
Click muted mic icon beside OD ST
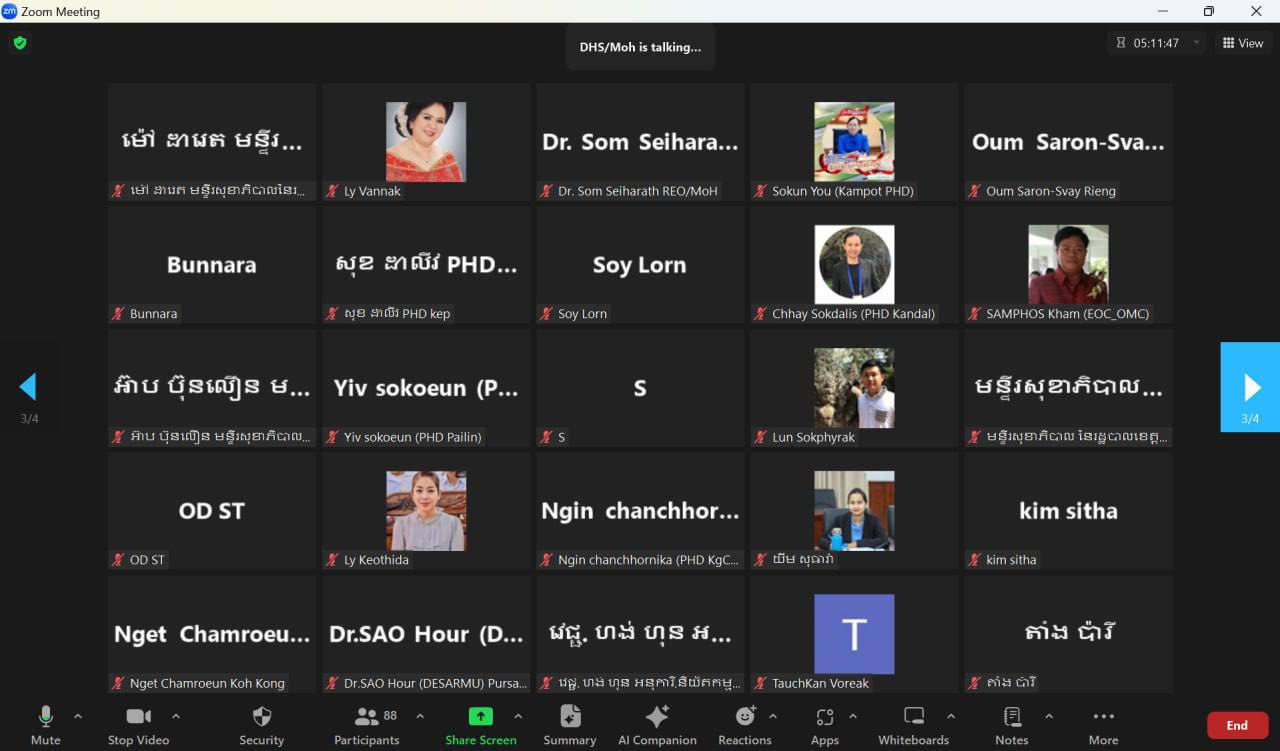click(x=118, y=560)
